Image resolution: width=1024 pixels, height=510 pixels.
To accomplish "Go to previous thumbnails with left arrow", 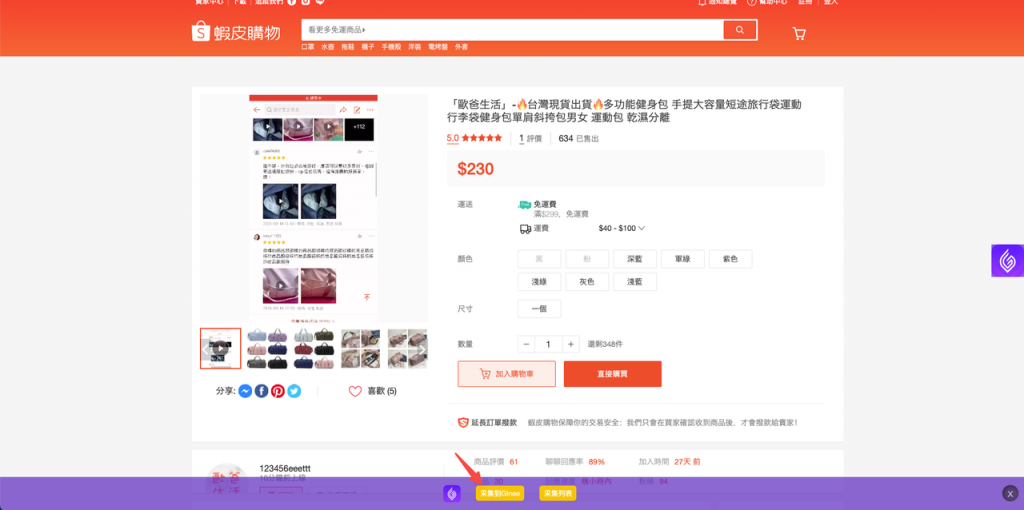I will pos(205,349).
